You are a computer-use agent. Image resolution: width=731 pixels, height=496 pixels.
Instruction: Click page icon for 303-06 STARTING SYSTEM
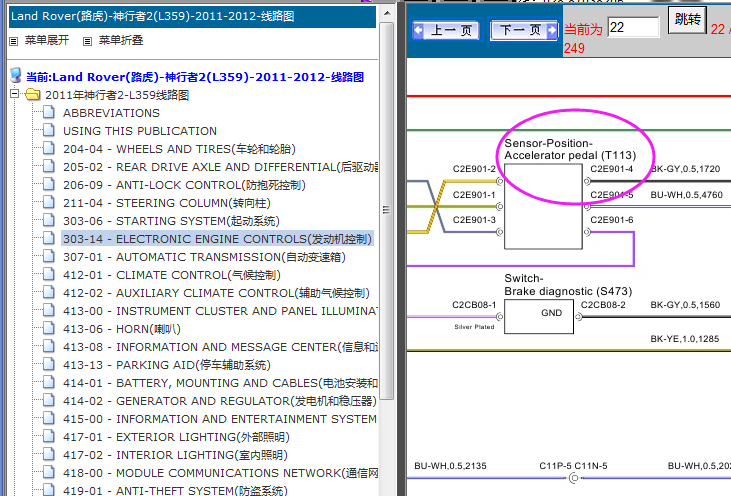[48, 220]
